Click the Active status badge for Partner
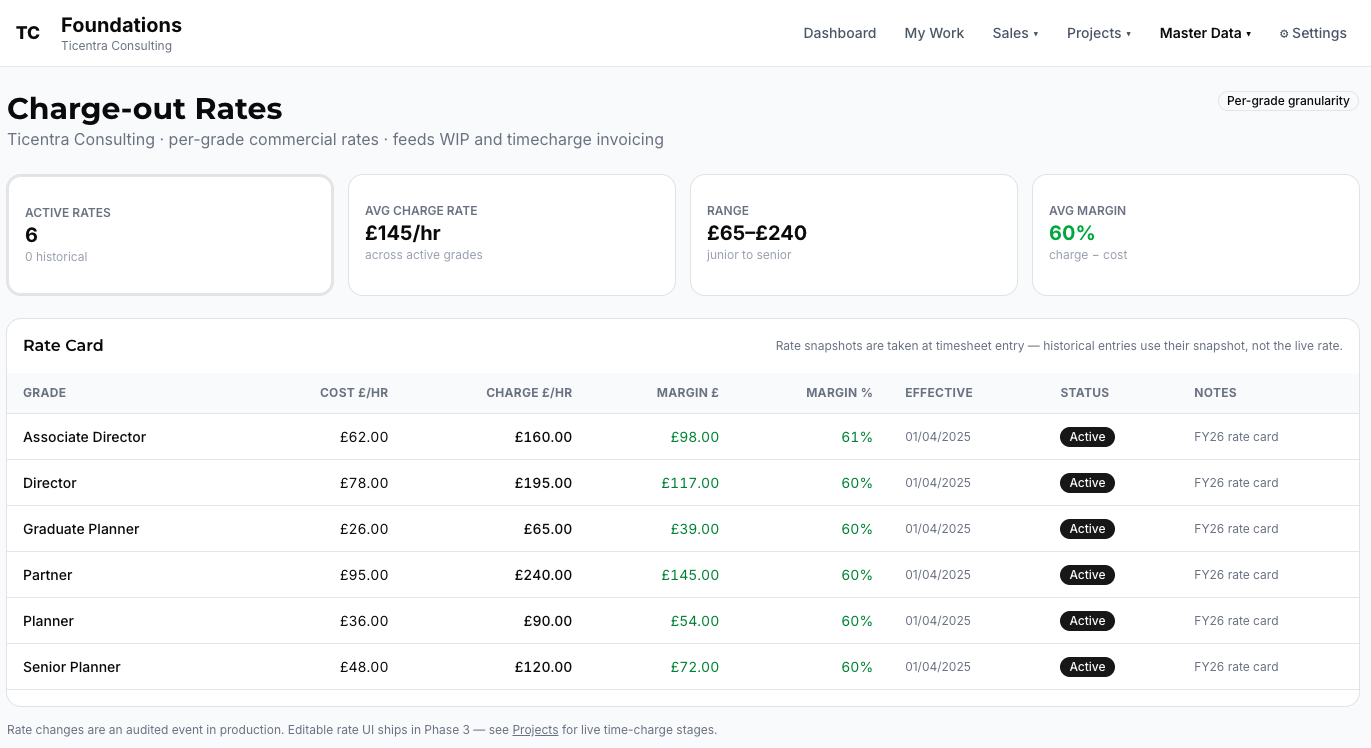The image size is (1371, 748). pyautogui.click(x=1087, y=575)
